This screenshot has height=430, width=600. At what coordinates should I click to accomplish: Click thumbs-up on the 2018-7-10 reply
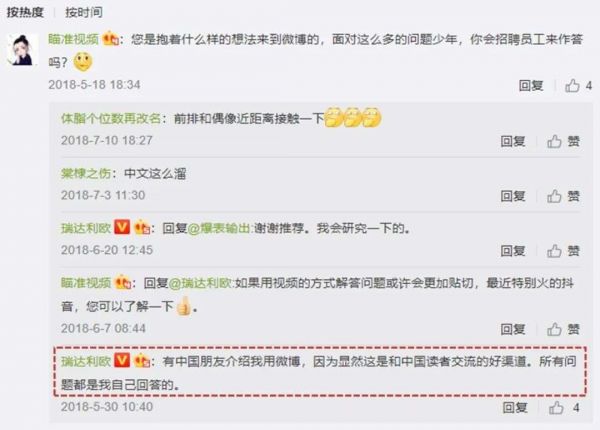[563, 141]
